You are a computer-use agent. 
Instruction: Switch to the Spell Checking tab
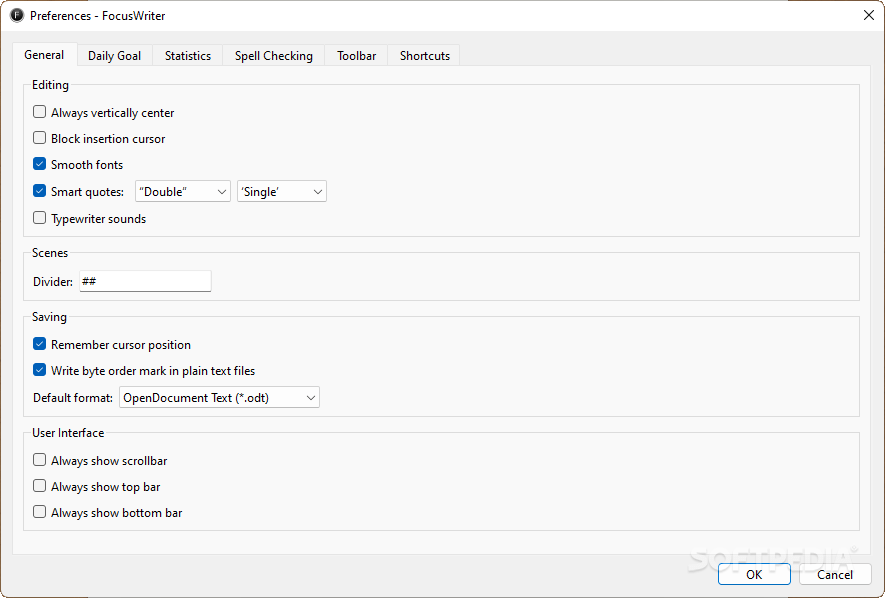point(273,56)
